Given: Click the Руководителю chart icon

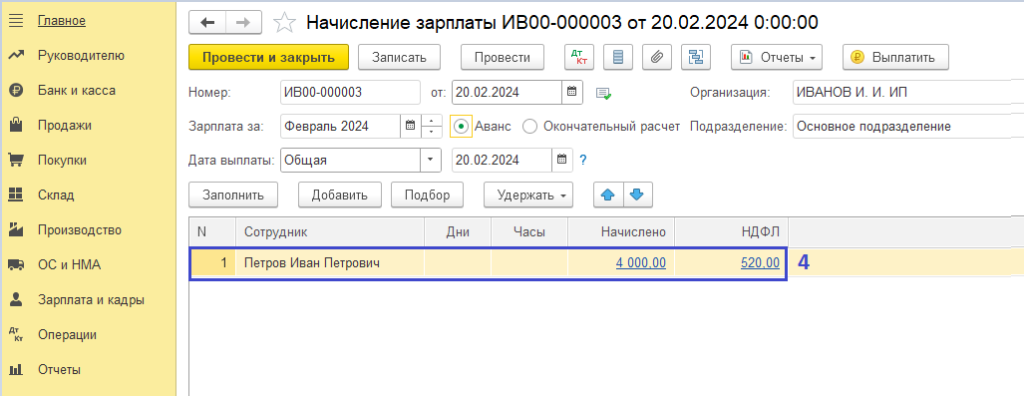Looking at the screenshot, I should tap(16, 56).
